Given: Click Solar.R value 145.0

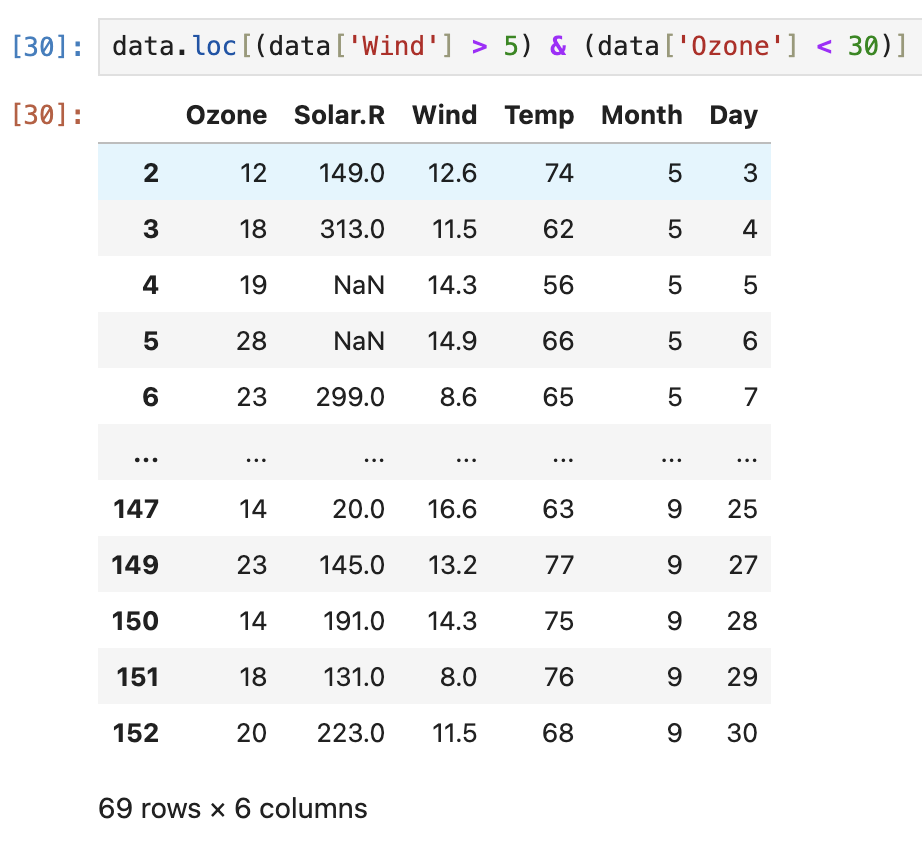Looking at the screenshot, I should (352, 565).
